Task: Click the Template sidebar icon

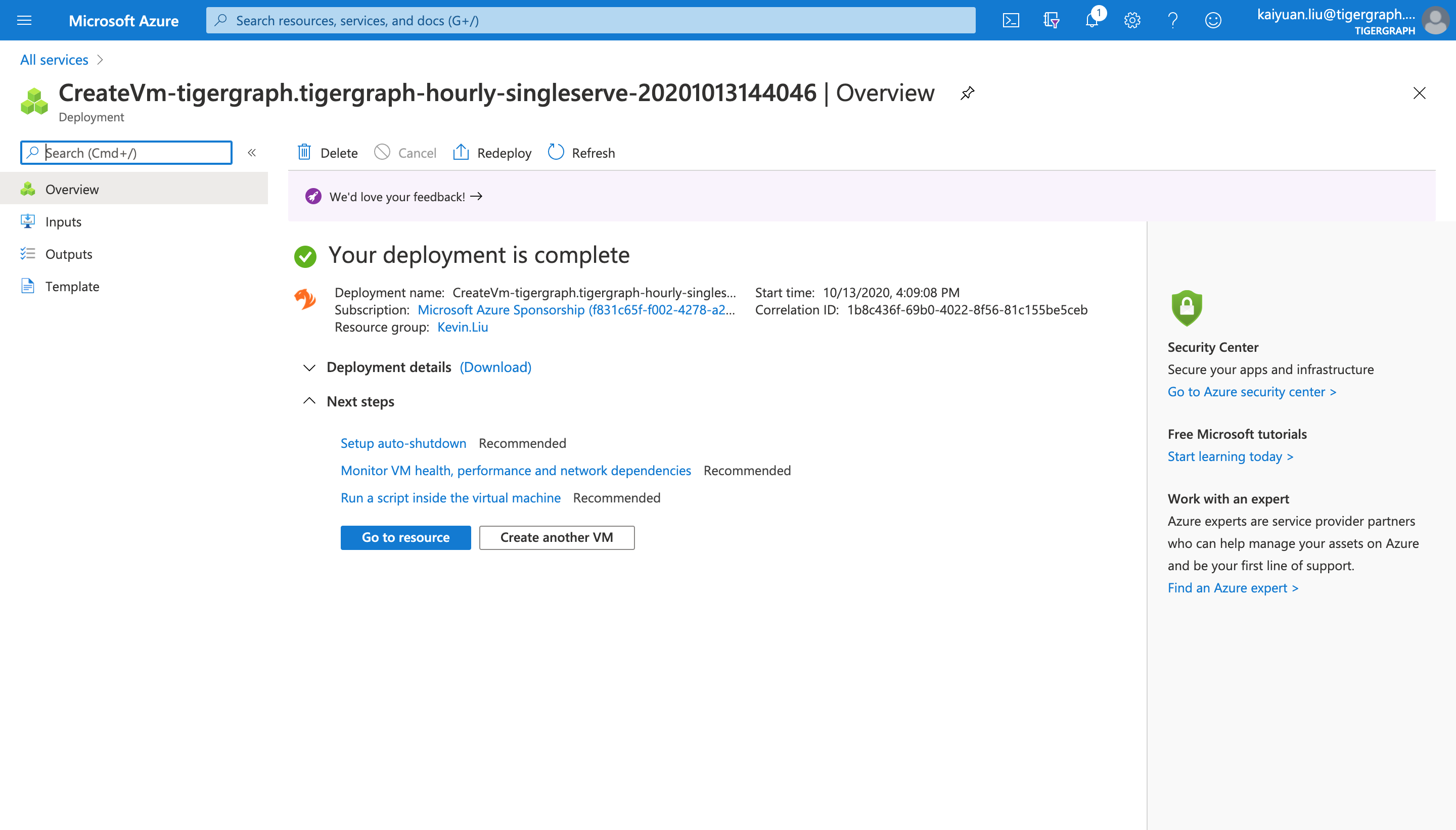Action: (27, 286)
